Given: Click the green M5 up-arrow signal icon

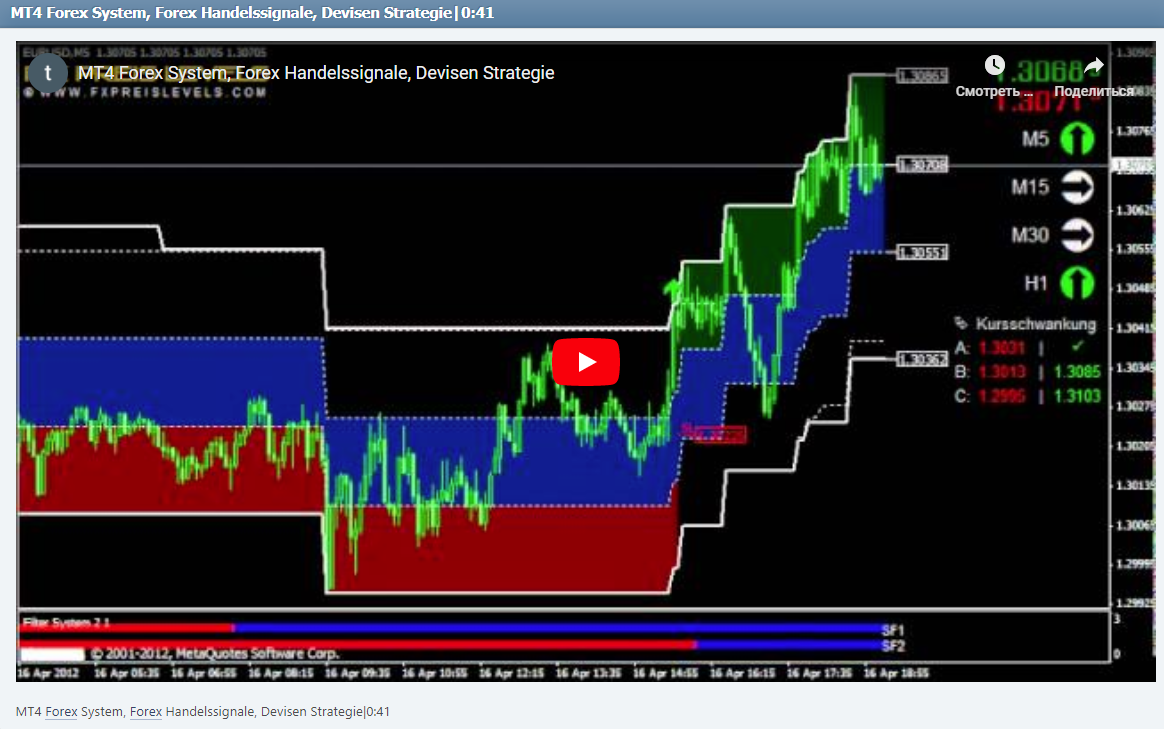Looking at the screenshot, I should click(x=1077, y=139).
